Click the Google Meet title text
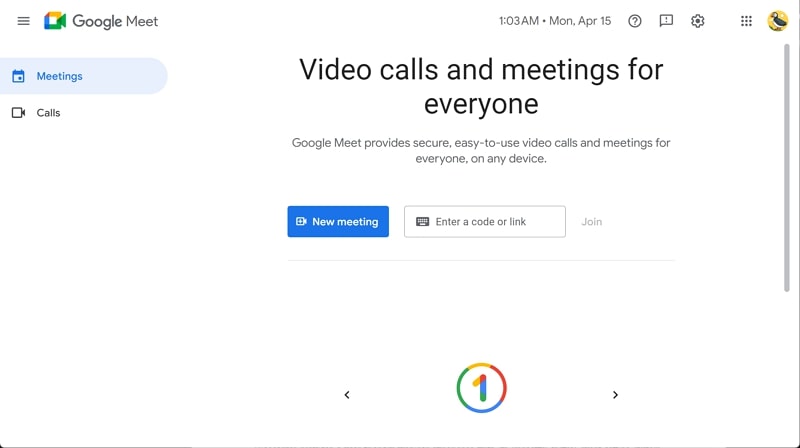 click(115, 21)
